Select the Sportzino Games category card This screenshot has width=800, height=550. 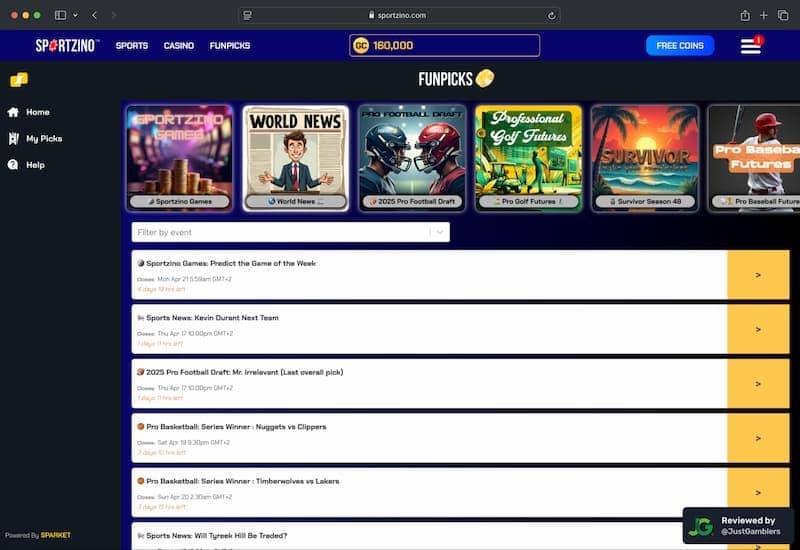(x=180, y=158)
